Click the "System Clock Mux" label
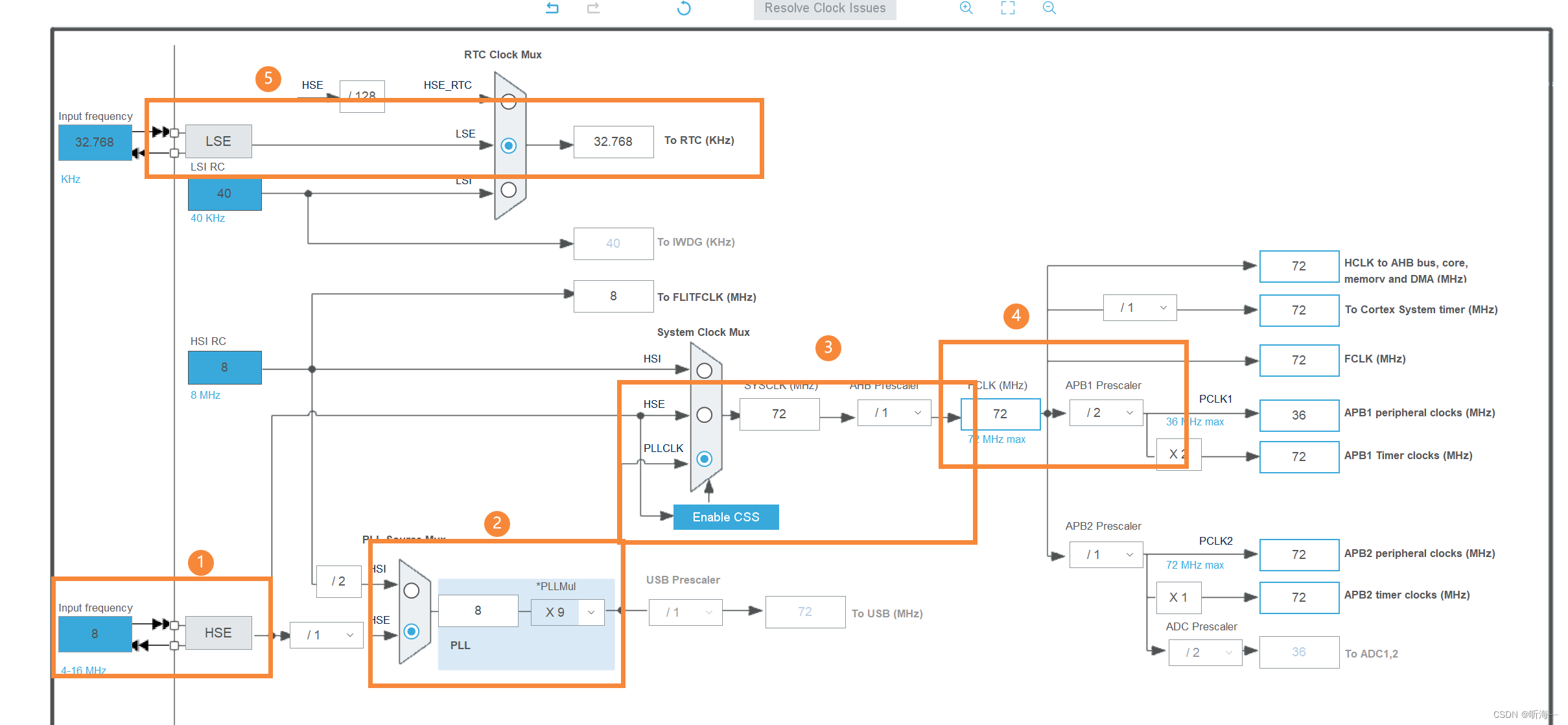The height and width of the screenshot is (725, 1568). pyautogui.click(x=703, y=333)
